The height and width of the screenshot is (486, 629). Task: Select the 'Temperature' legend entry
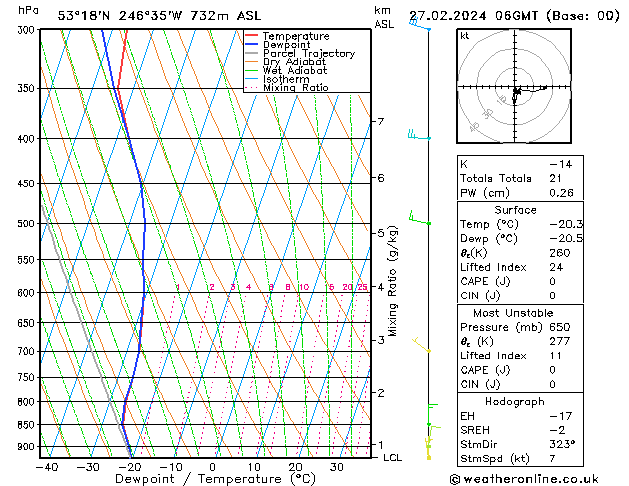point(296,36)
